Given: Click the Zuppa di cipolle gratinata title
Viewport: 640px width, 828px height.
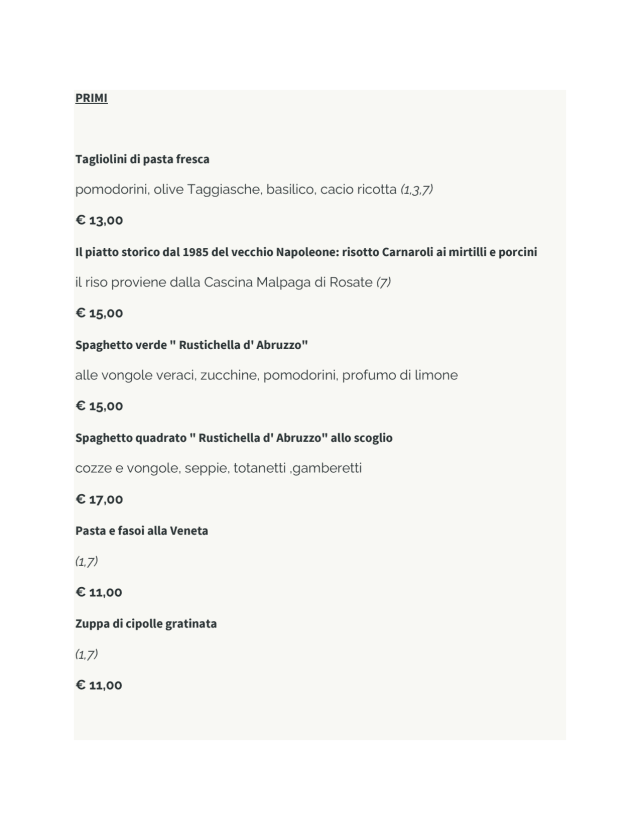Looking at the screenshot, I should click(x=145, y=624).
